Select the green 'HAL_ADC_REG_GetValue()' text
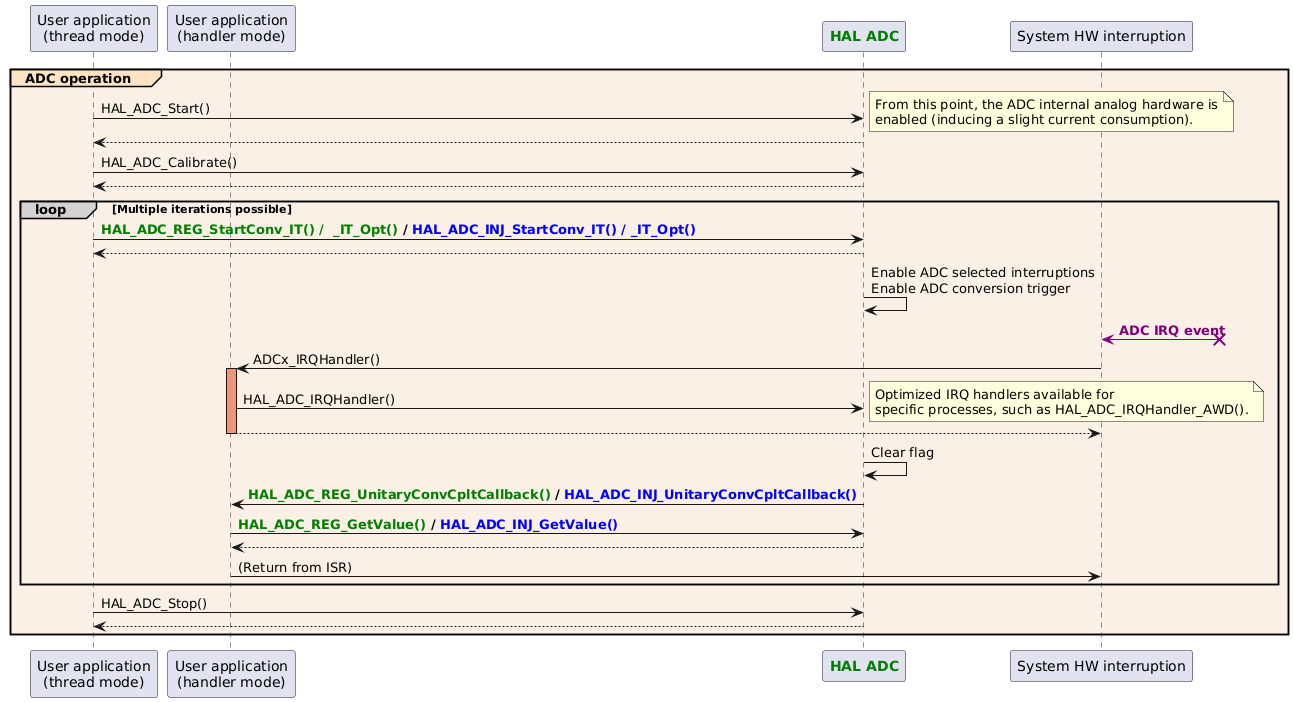Image resolution: width=1293 pixels, height=702 pixels. (x=332, y=524)
